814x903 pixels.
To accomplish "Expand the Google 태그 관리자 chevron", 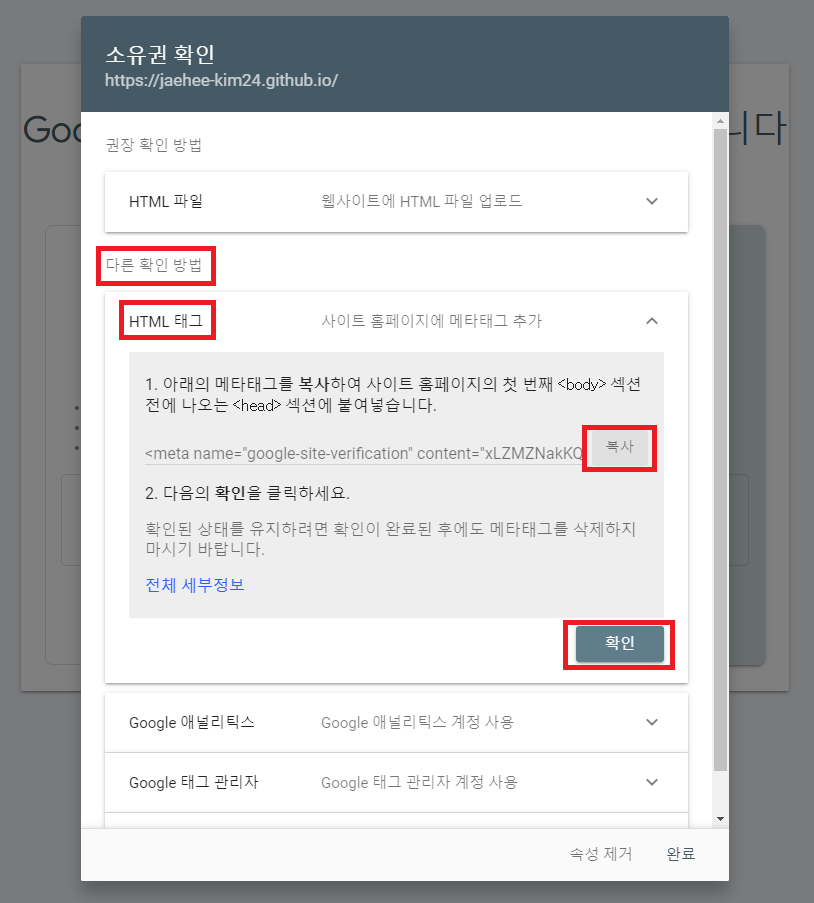I will (652, 782).
